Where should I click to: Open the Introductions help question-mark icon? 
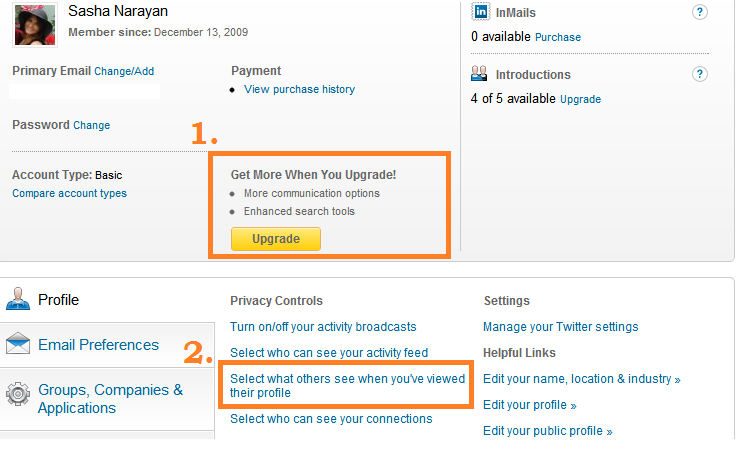point(699,74)
